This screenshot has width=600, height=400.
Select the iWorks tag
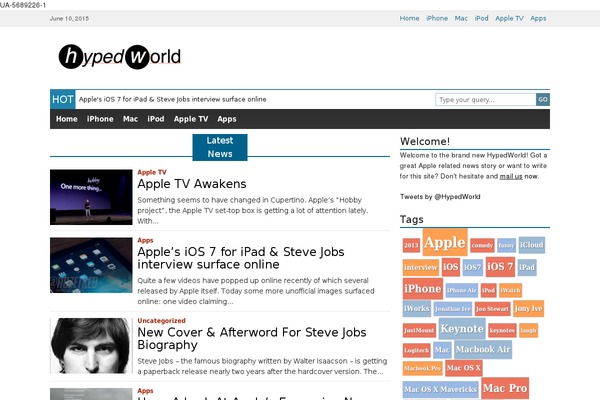(x=417, y=309)
